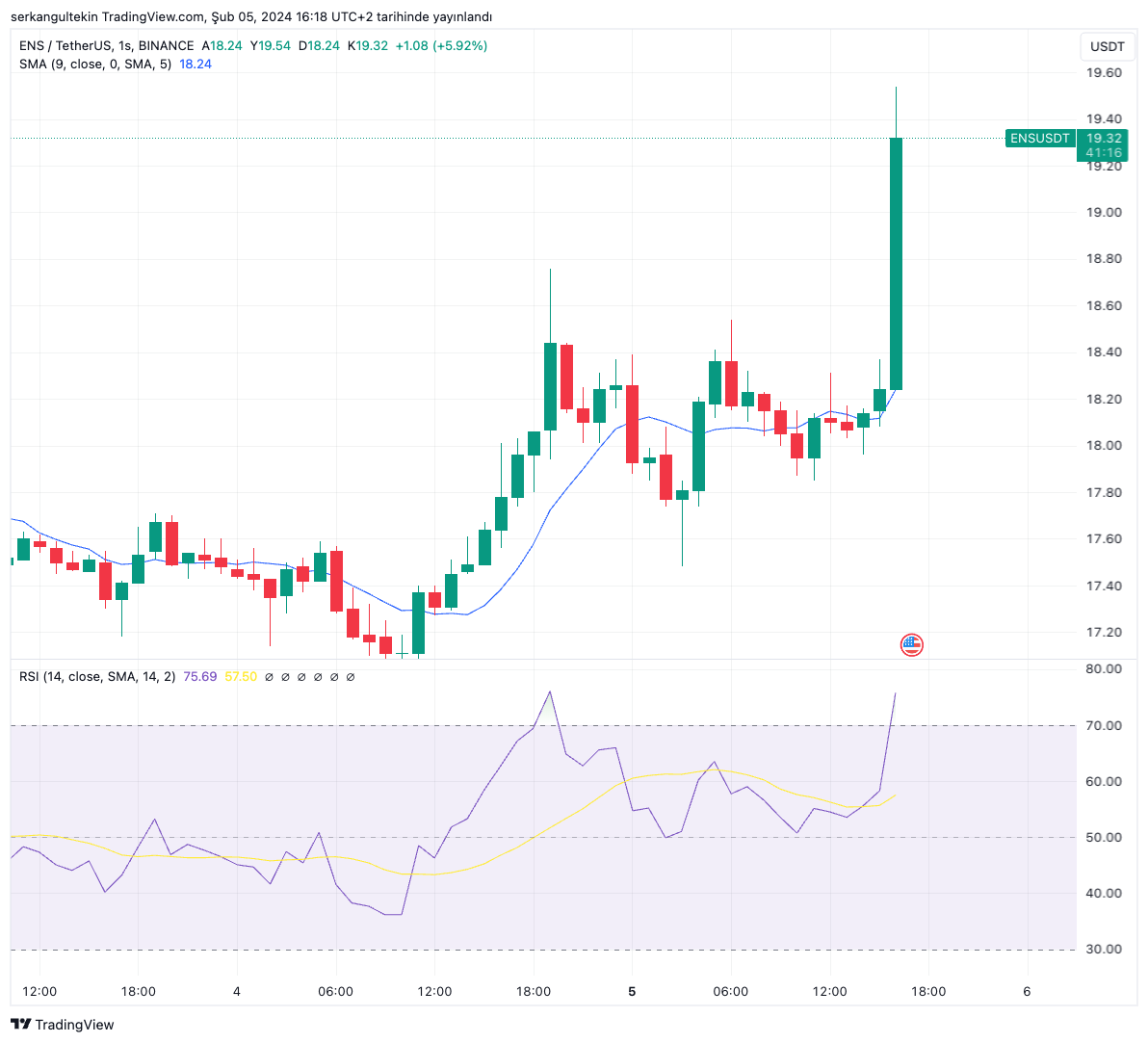Viewport: 1148px width, 1043px height.
Task: Click the published header text with TradingView.com
Action: click(250, 16)
